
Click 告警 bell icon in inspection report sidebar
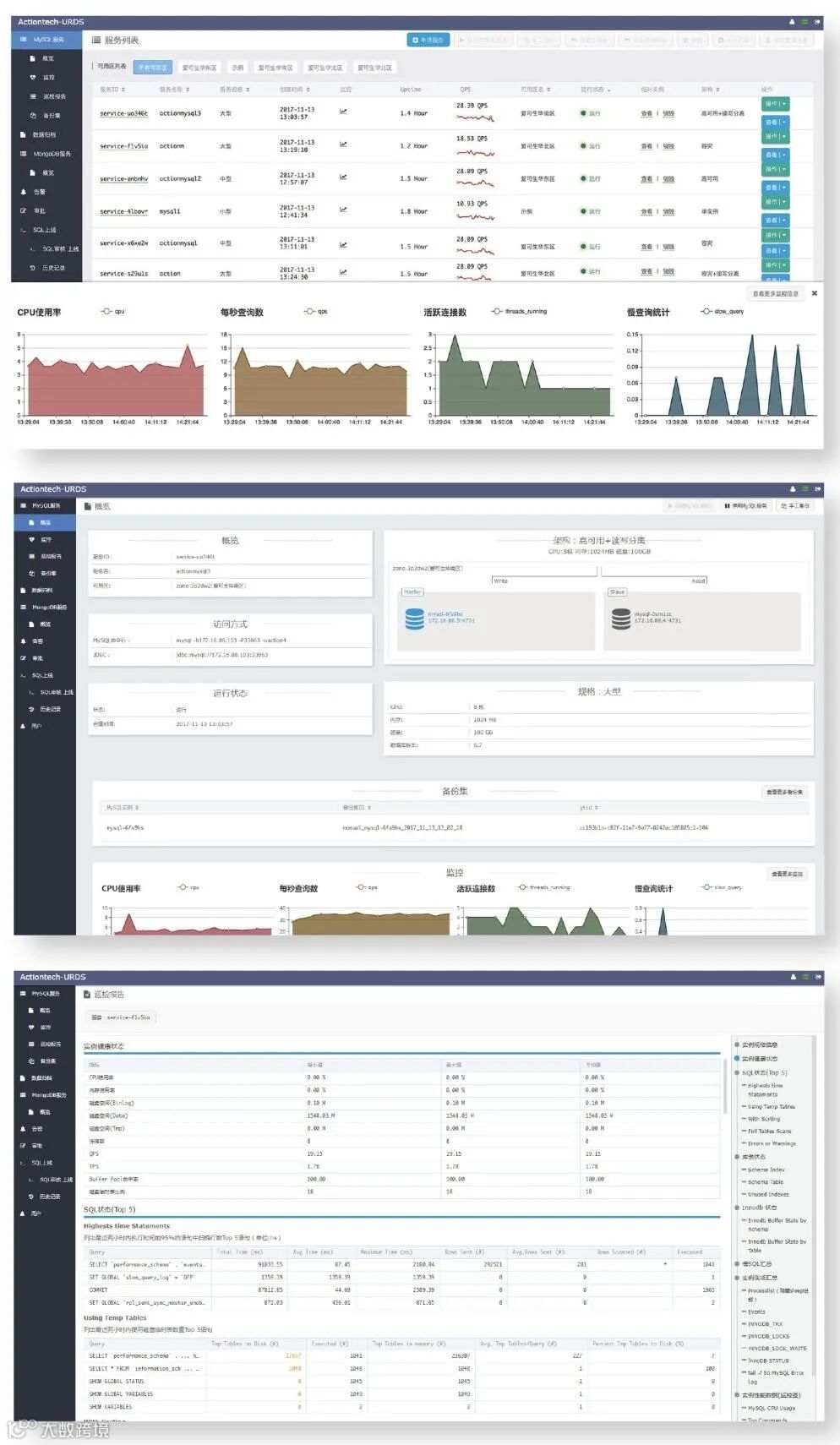pos(24,1128)
